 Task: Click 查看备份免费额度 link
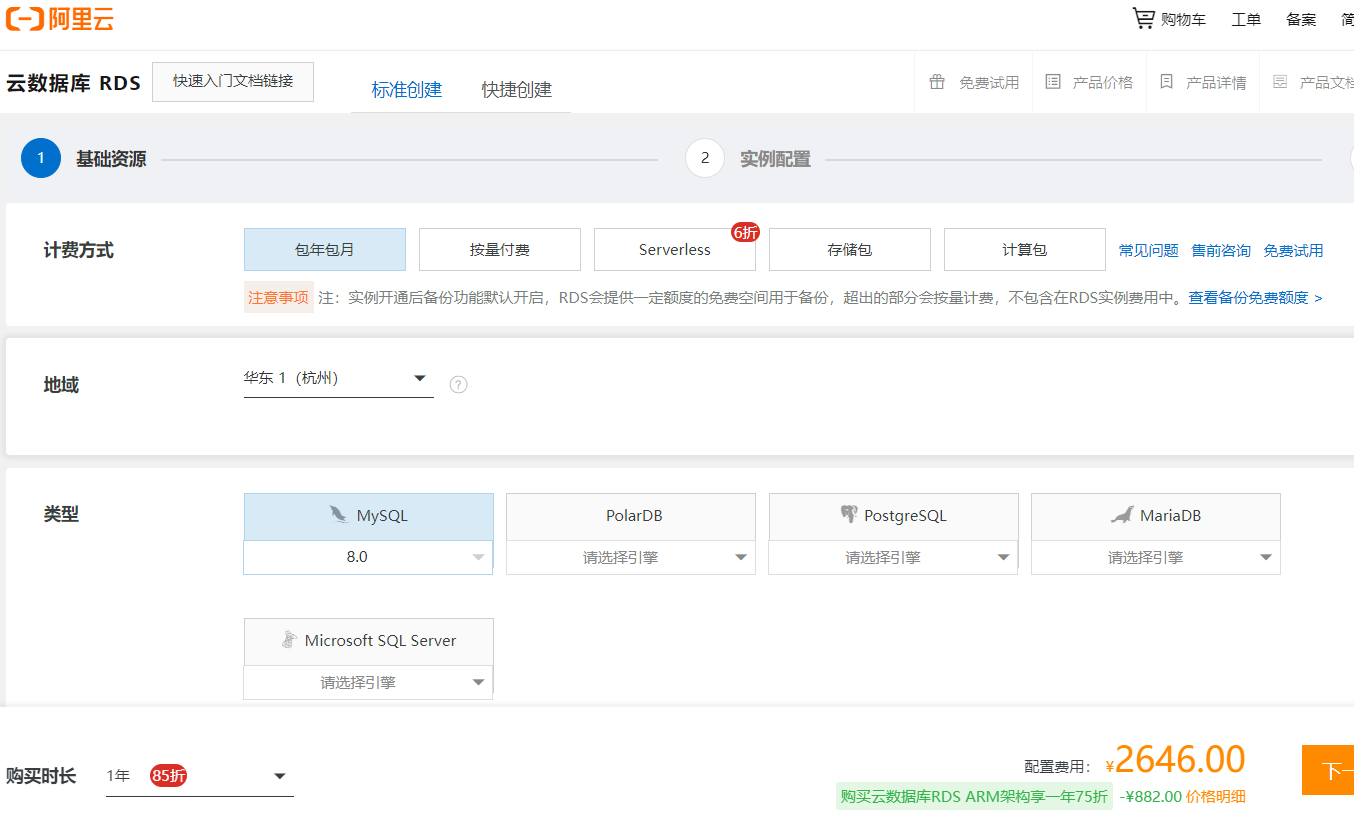click(1255, 297)
